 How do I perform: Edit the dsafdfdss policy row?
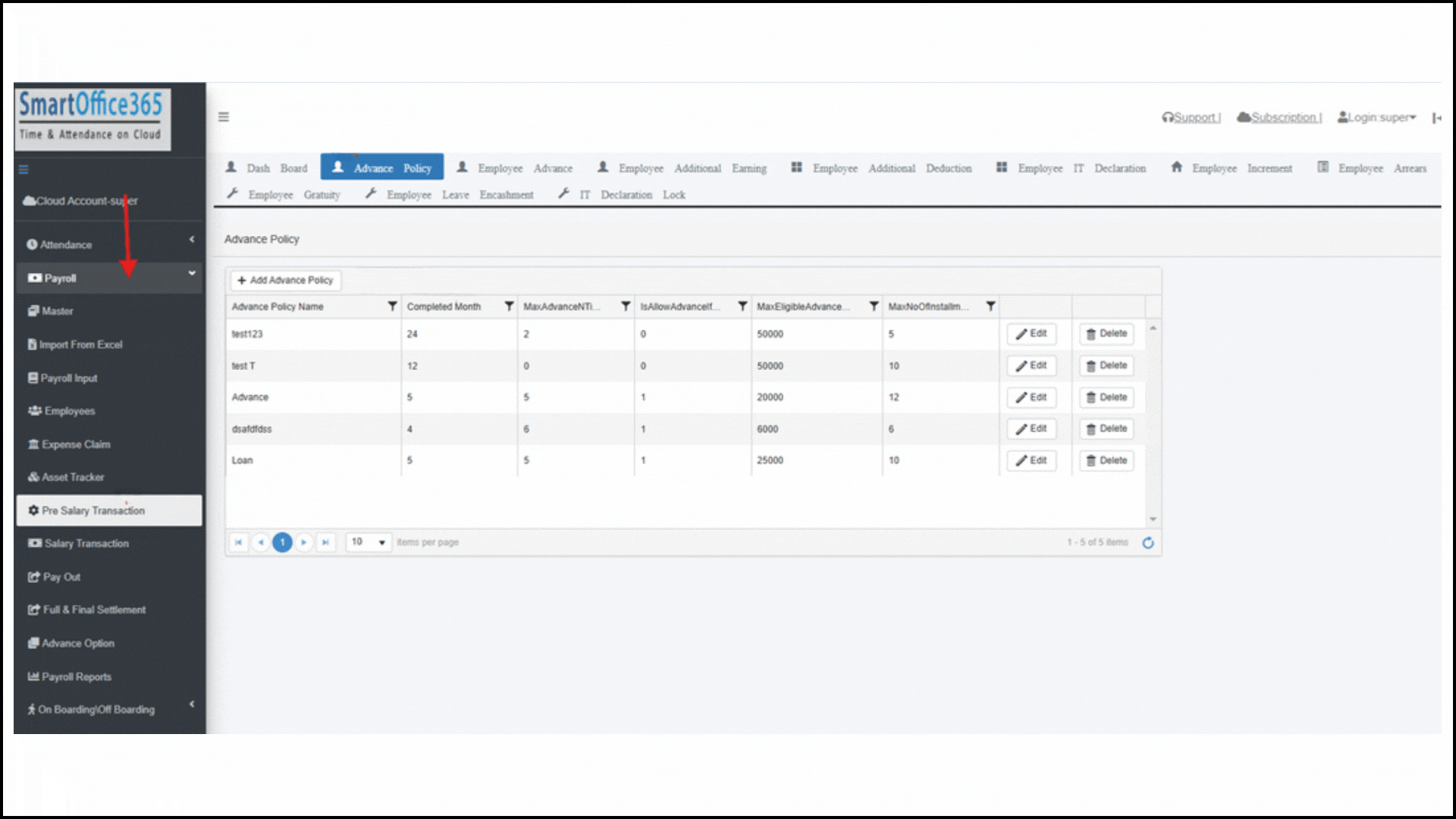click(1031, 428)
